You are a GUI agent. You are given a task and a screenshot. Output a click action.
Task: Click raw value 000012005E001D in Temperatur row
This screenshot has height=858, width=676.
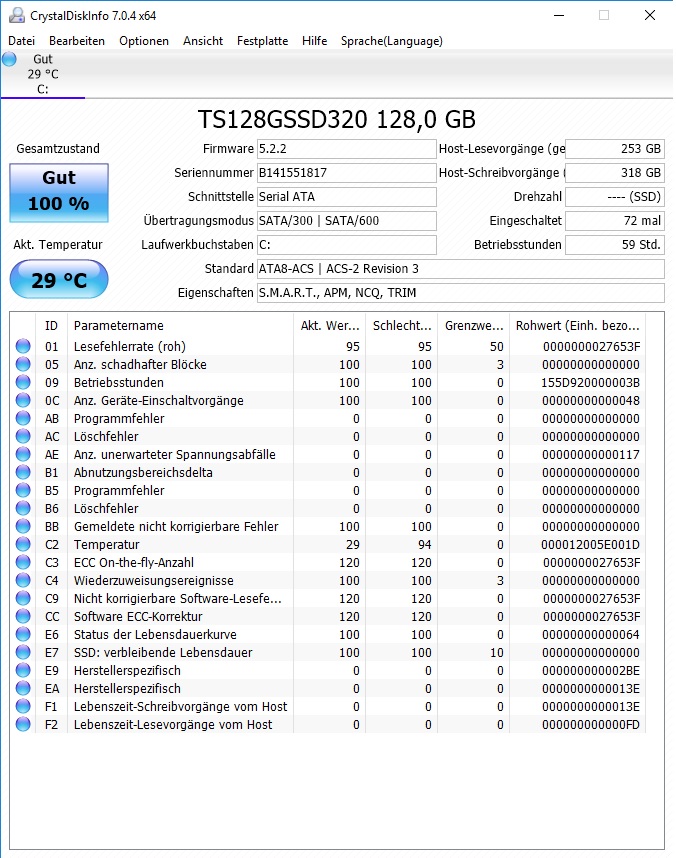pos(590,545)
